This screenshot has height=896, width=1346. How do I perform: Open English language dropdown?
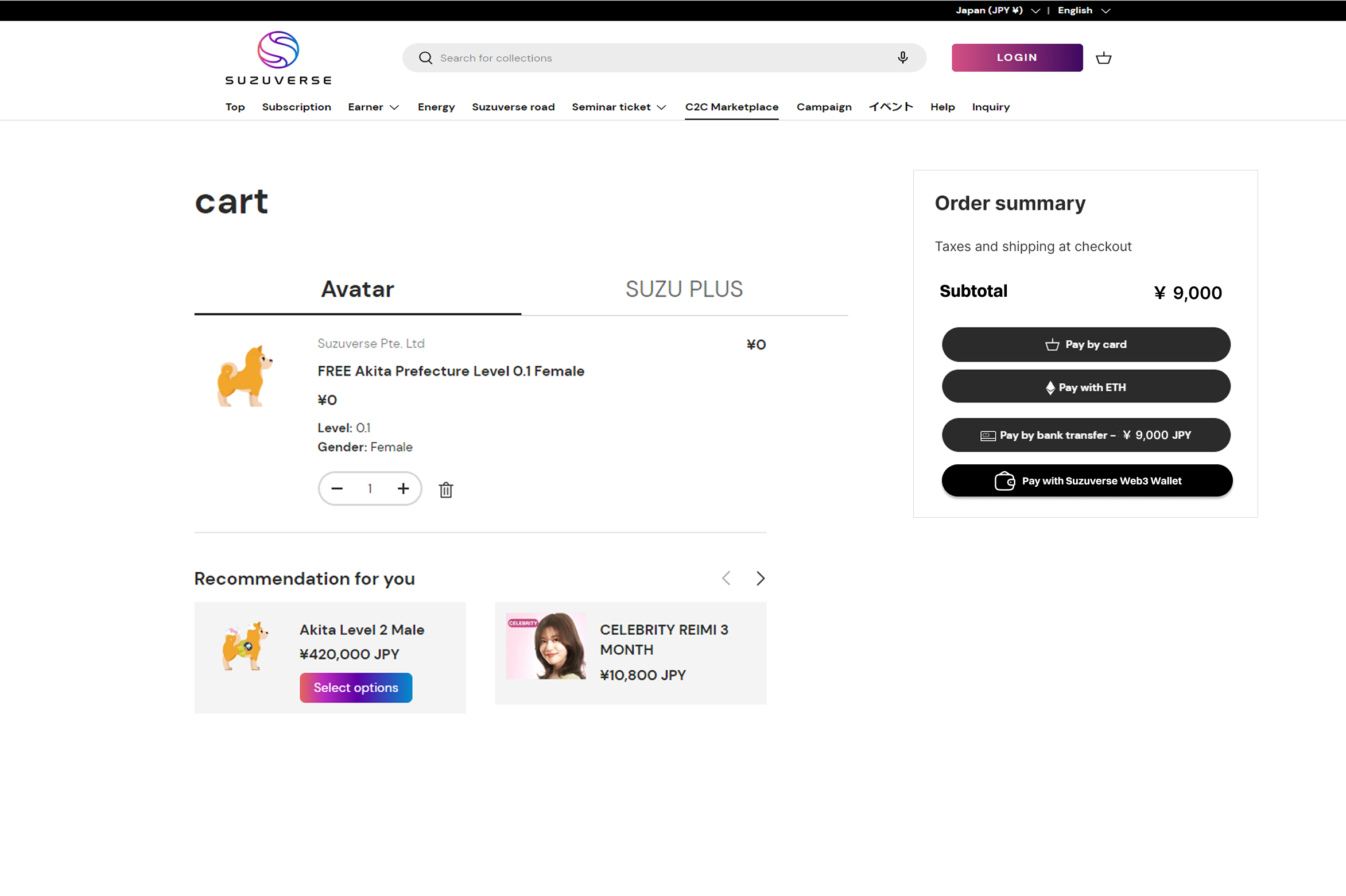(1083, 10)
